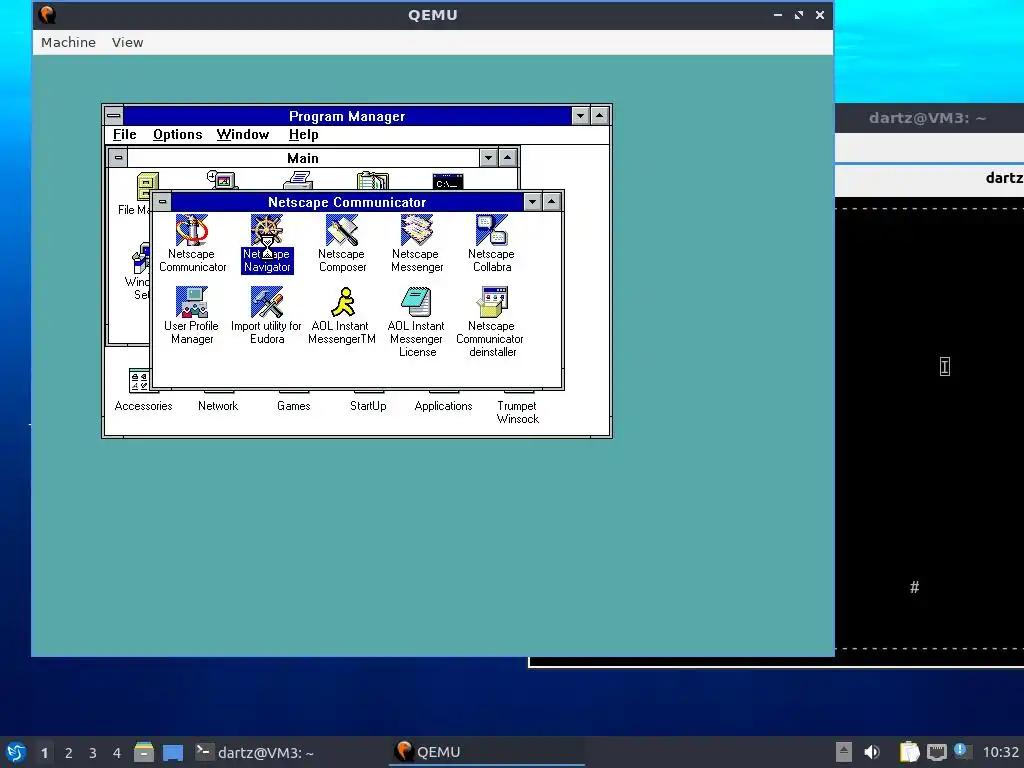This screenshot has width=1024, height=768.
Task: Click the Netscape Communicator group title bar
Action: pyautogui.click(x=347, y=202)
